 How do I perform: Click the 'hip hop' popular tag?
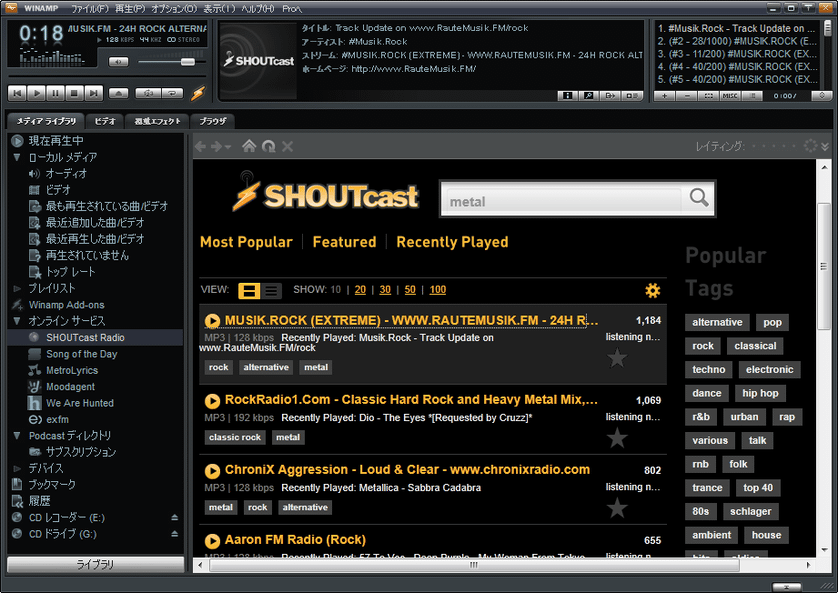760,393
